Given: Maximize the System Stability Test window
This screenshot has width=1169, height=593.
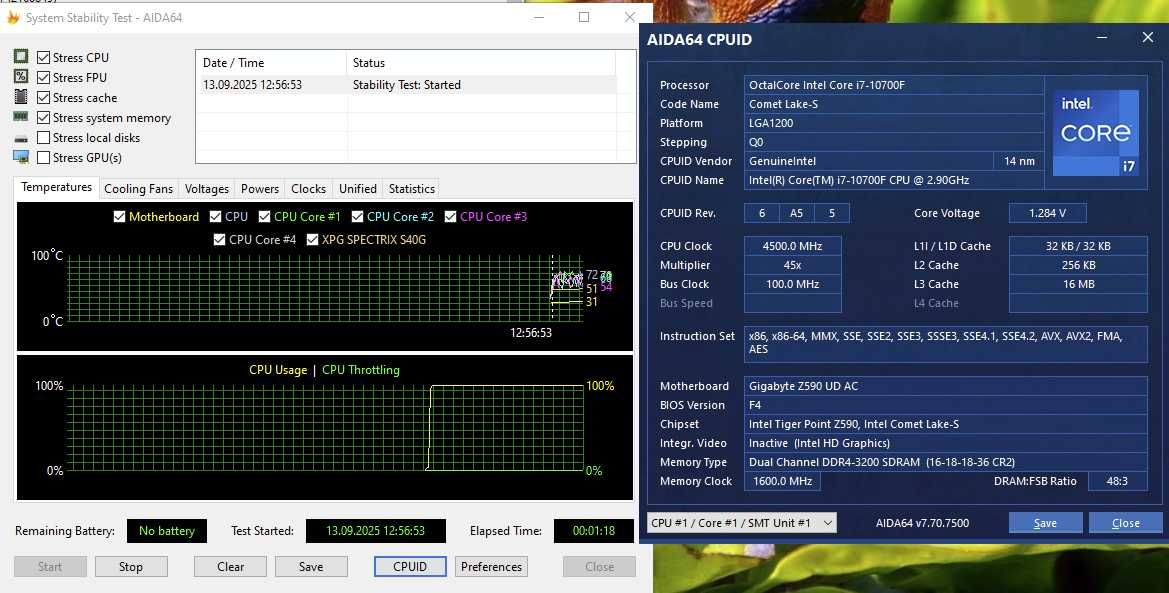Looking at the screenshot, I should [584, 17].
